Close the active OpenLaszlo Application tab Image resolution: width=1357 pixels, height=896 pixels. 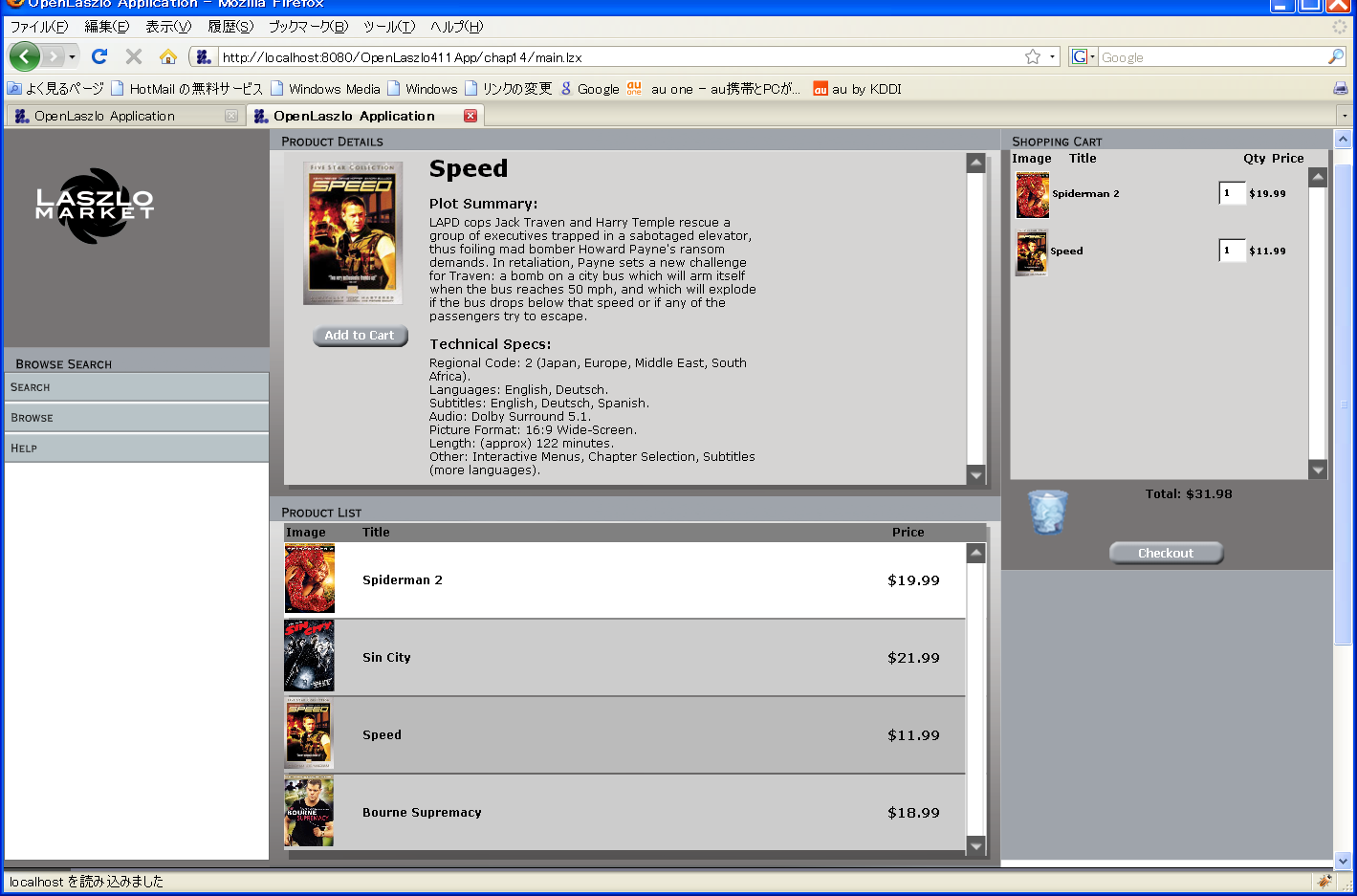tap(470, 116)
